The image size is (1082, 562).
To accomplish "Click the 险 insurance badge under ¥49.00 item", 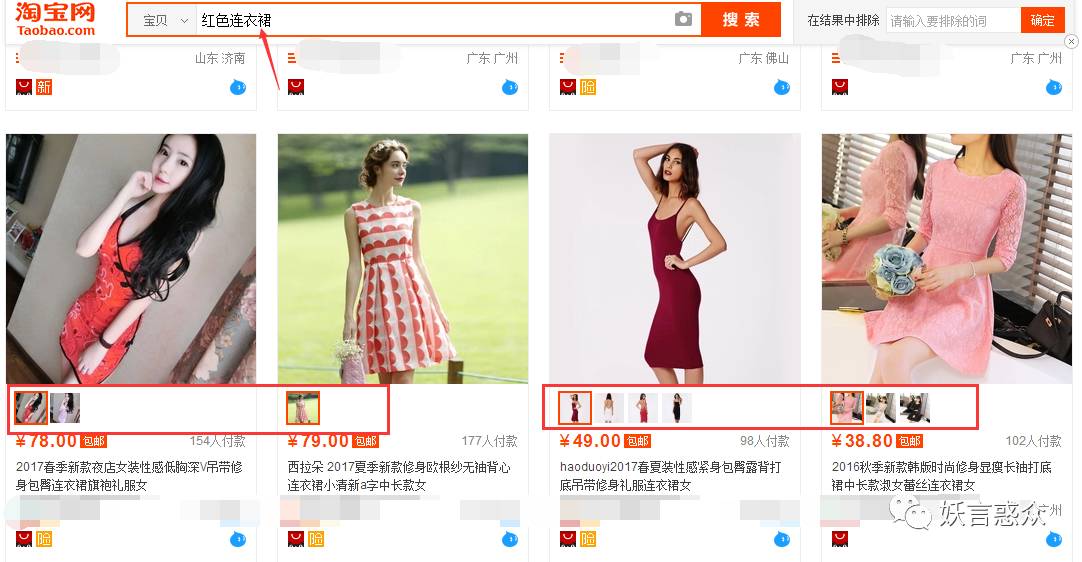I will point(587,539).
